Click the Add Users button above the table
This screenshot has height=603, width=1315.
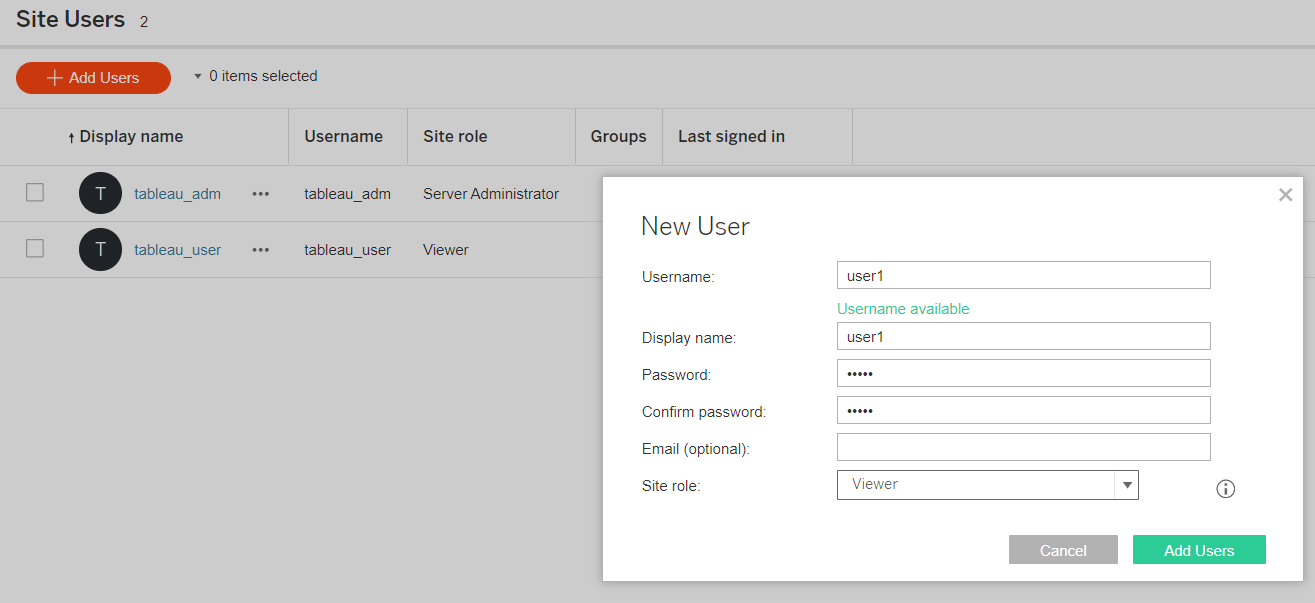coord(93,77)
